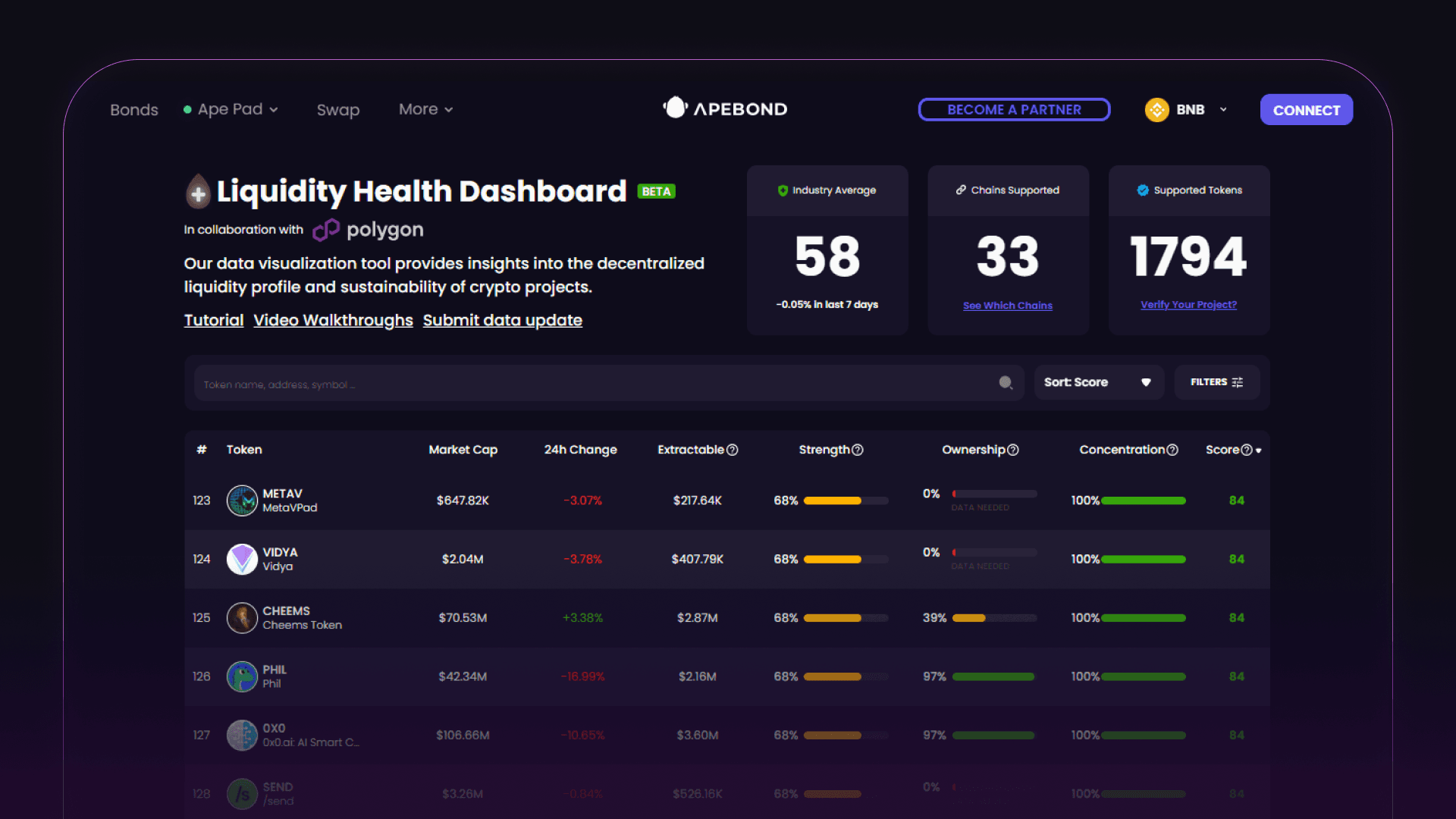Click VIDYA's extractable value $407.79K
Image resolution: width=1456 pixels, height=819 pixels.
pyautogui.click(x=698, y=559)
